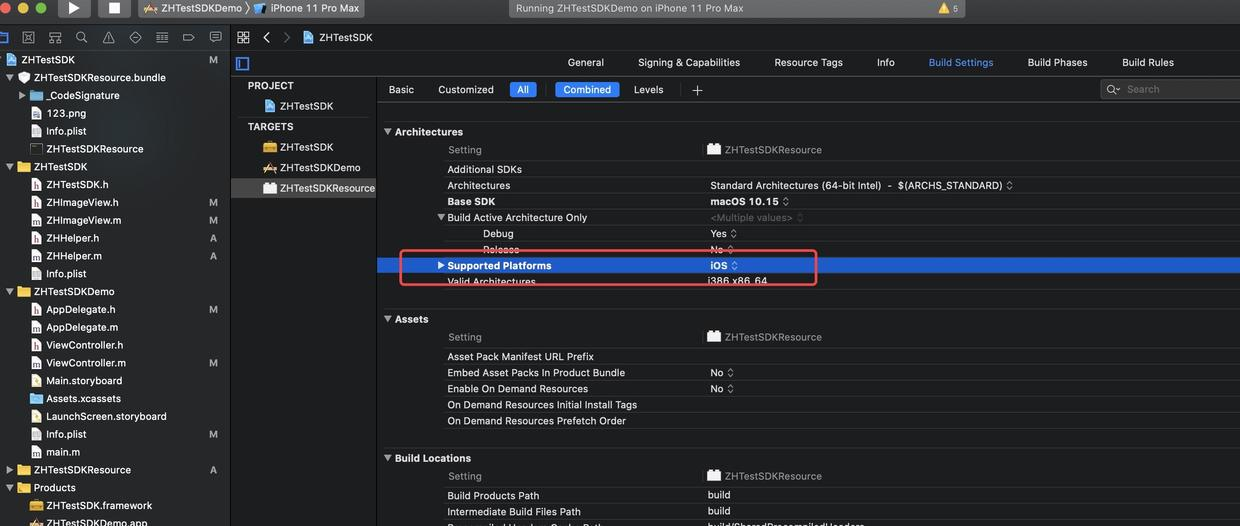
Task: Open the Build Rules tab
Action: tap(1148, 62)
